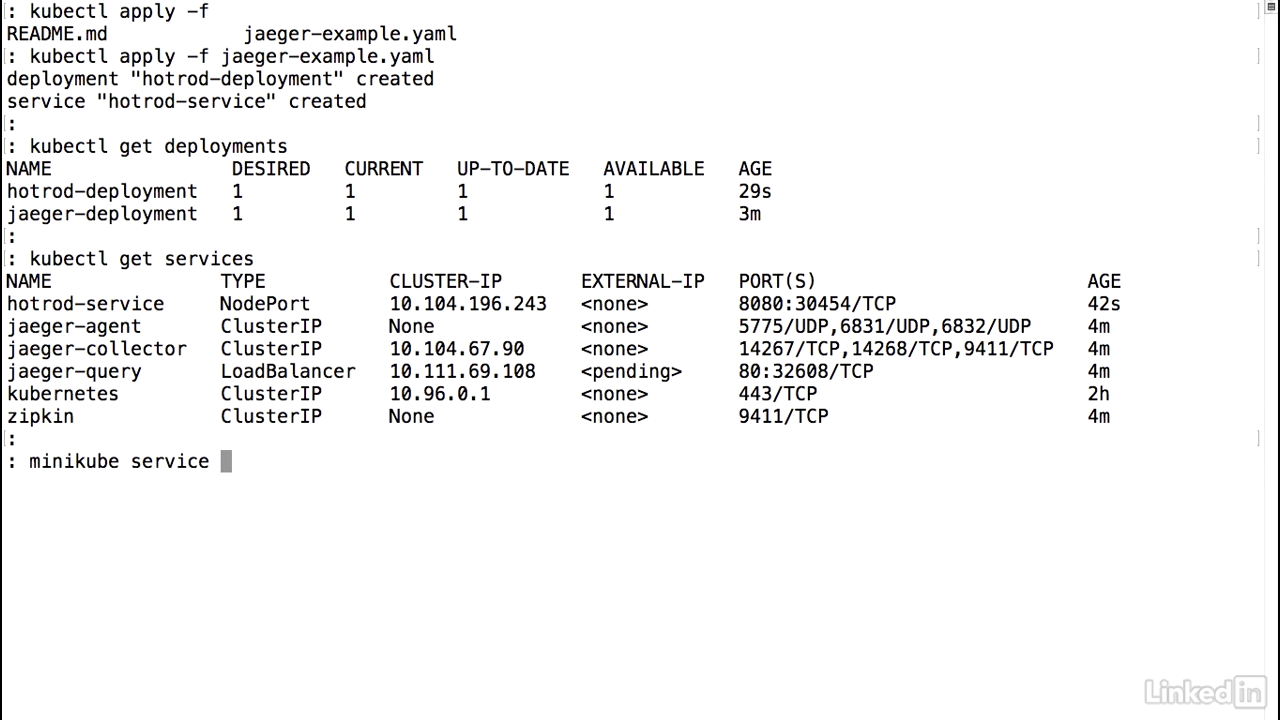Screen dimensions: 1280x720
Task: Click README.md in autocomplete listing
Action: coord(57,34)
